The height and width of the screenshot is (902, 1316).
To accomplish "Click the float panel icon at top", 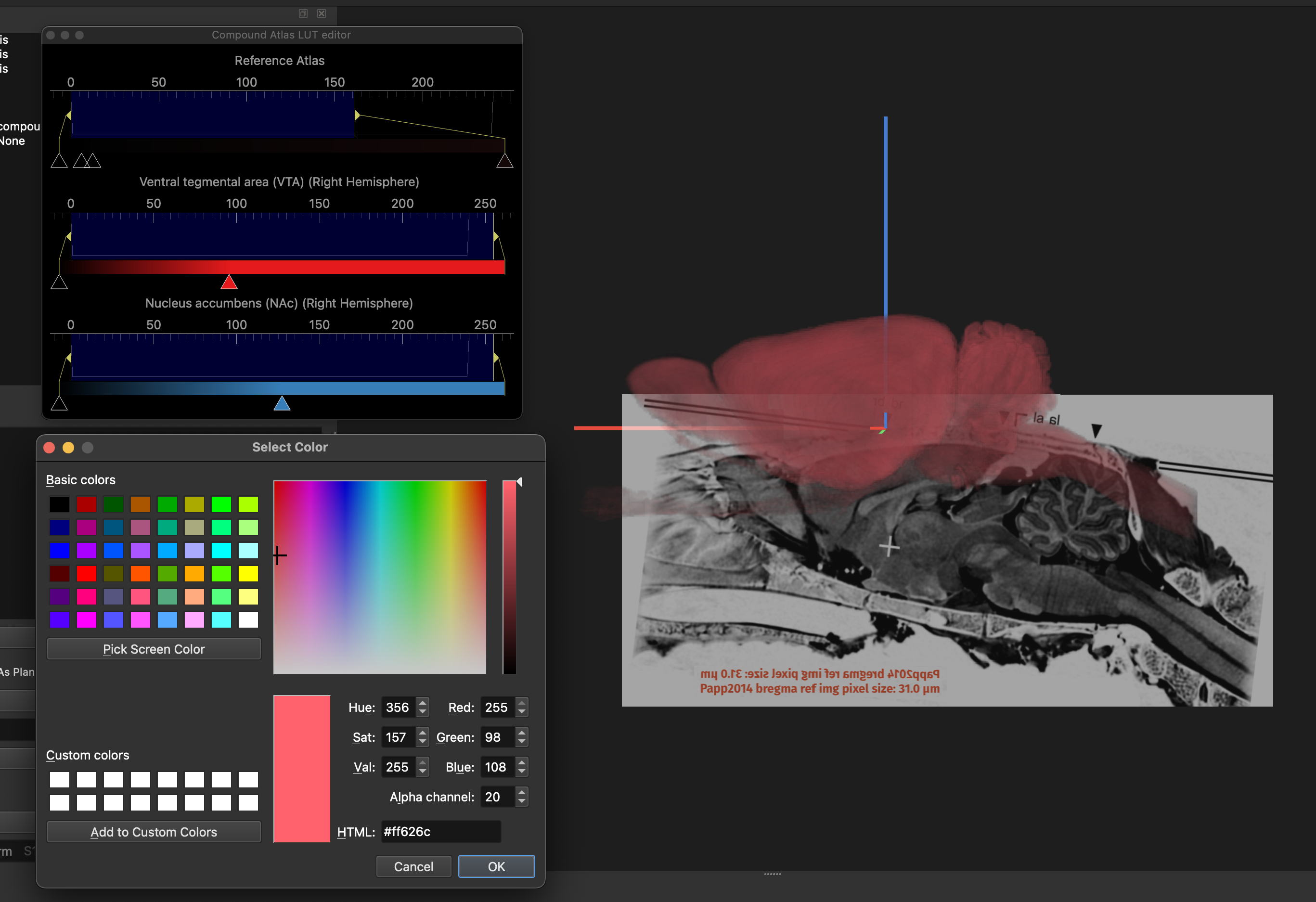I will pyautogui.click(x=303, y=13).
